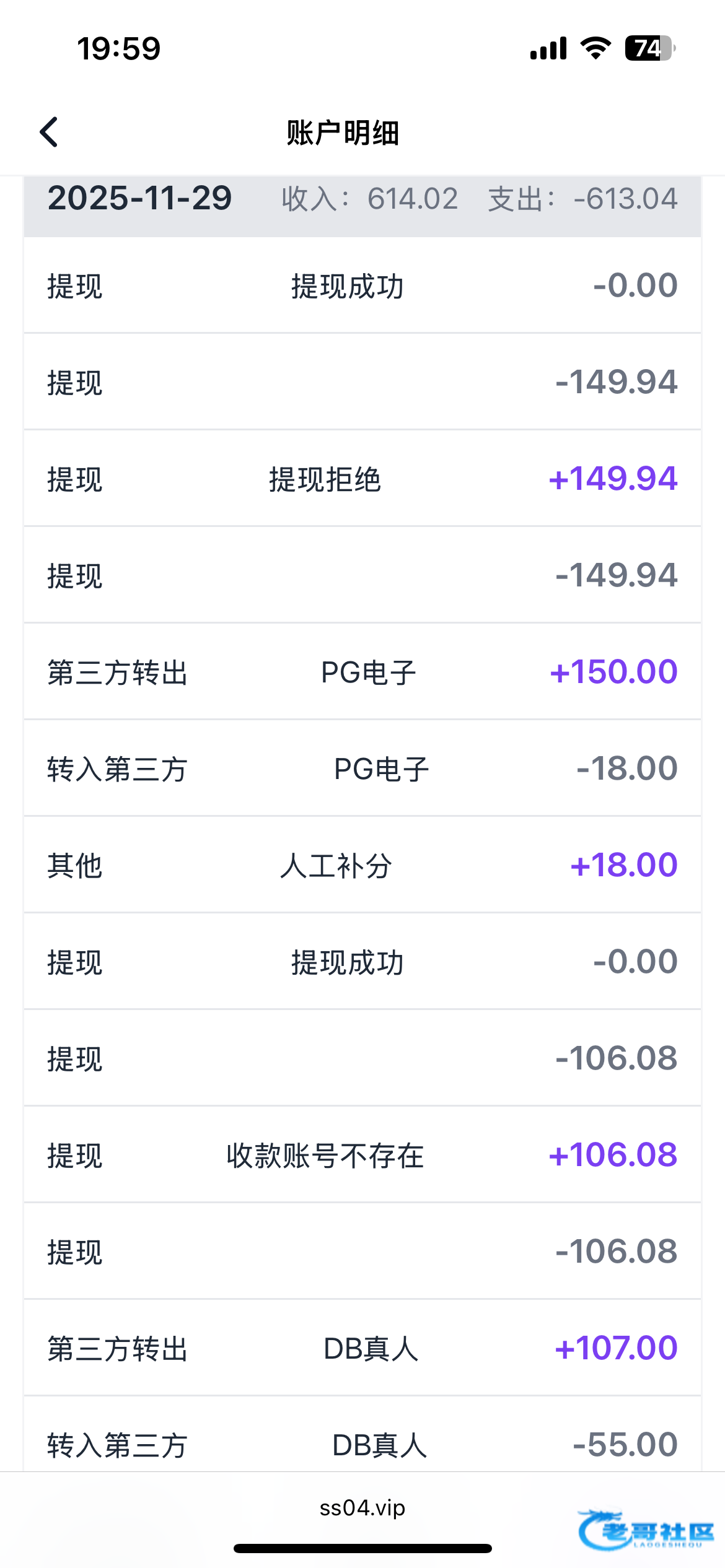Screen dimensions: 725x1568
Task: Select the 转入第三方 DB真人 -55.00 entry
Action: (362, 1445)
